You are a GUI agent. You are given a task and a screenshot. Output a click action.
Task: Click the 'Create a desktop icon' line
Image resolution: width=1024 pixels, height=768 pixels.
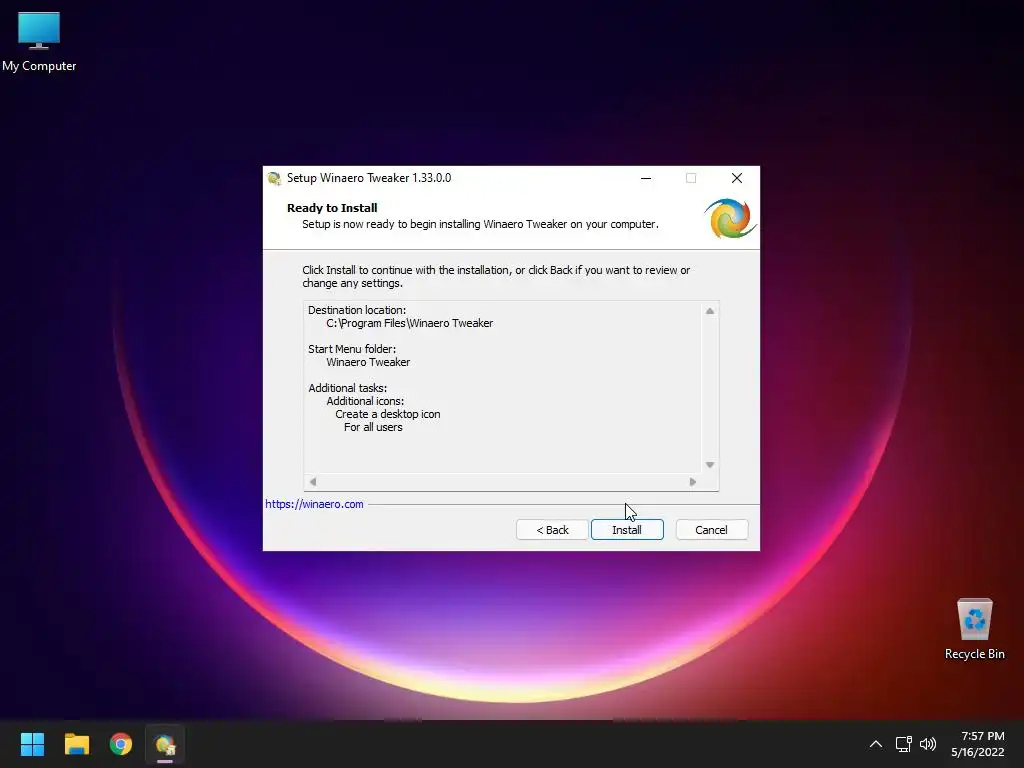pyautogui.click(x=388, y=414)
